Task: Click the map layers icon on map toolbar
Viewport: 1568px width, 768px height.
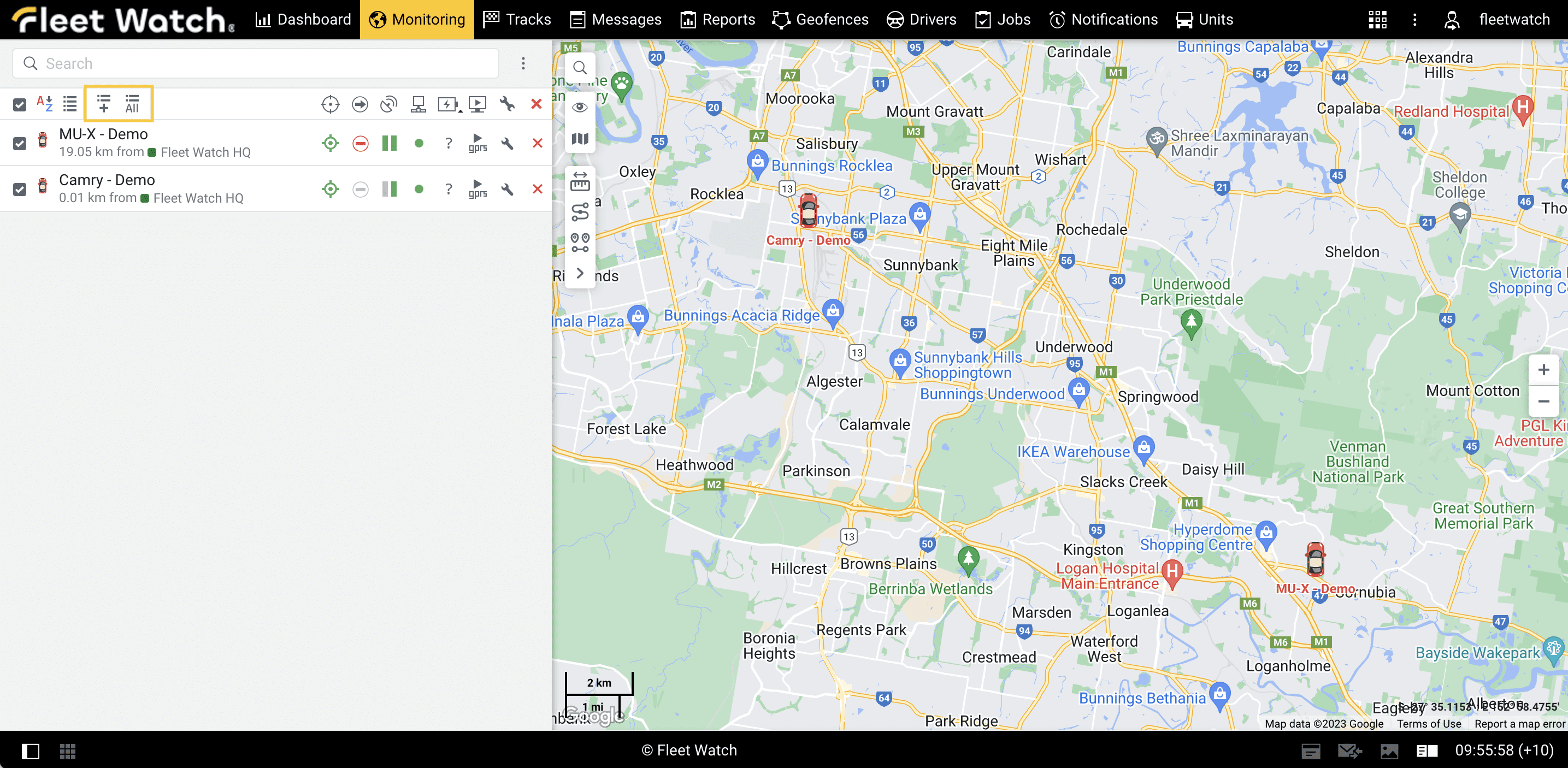Action: click(x=580, y=139)
